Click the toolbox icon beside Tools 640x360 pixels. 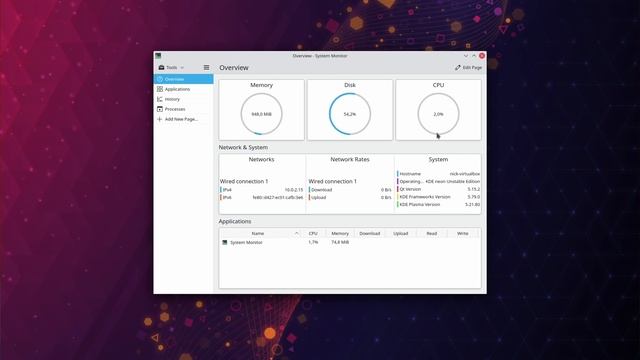click(161, 67)
